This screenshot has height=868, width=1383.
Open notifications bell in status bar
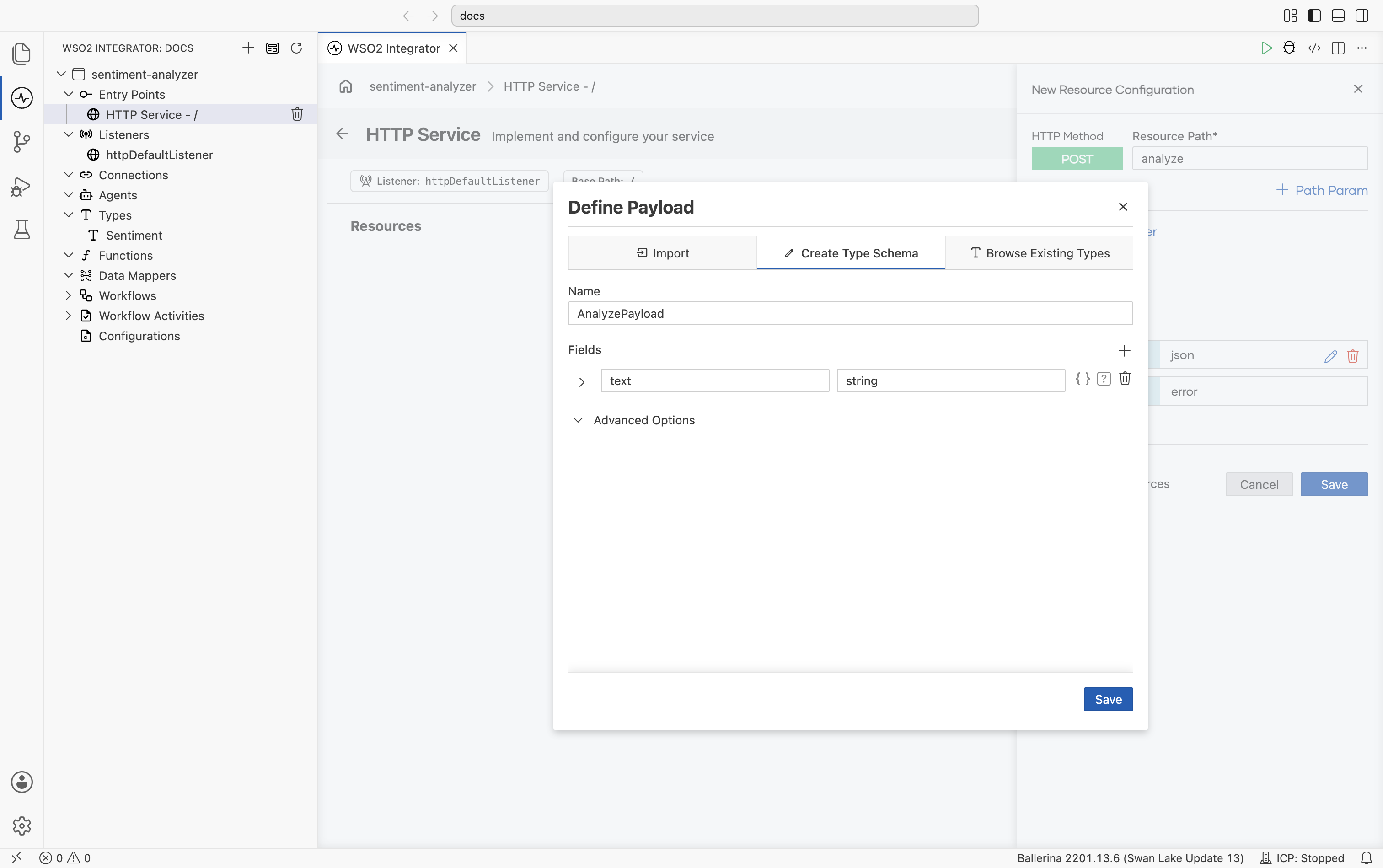click(1367, 857)
